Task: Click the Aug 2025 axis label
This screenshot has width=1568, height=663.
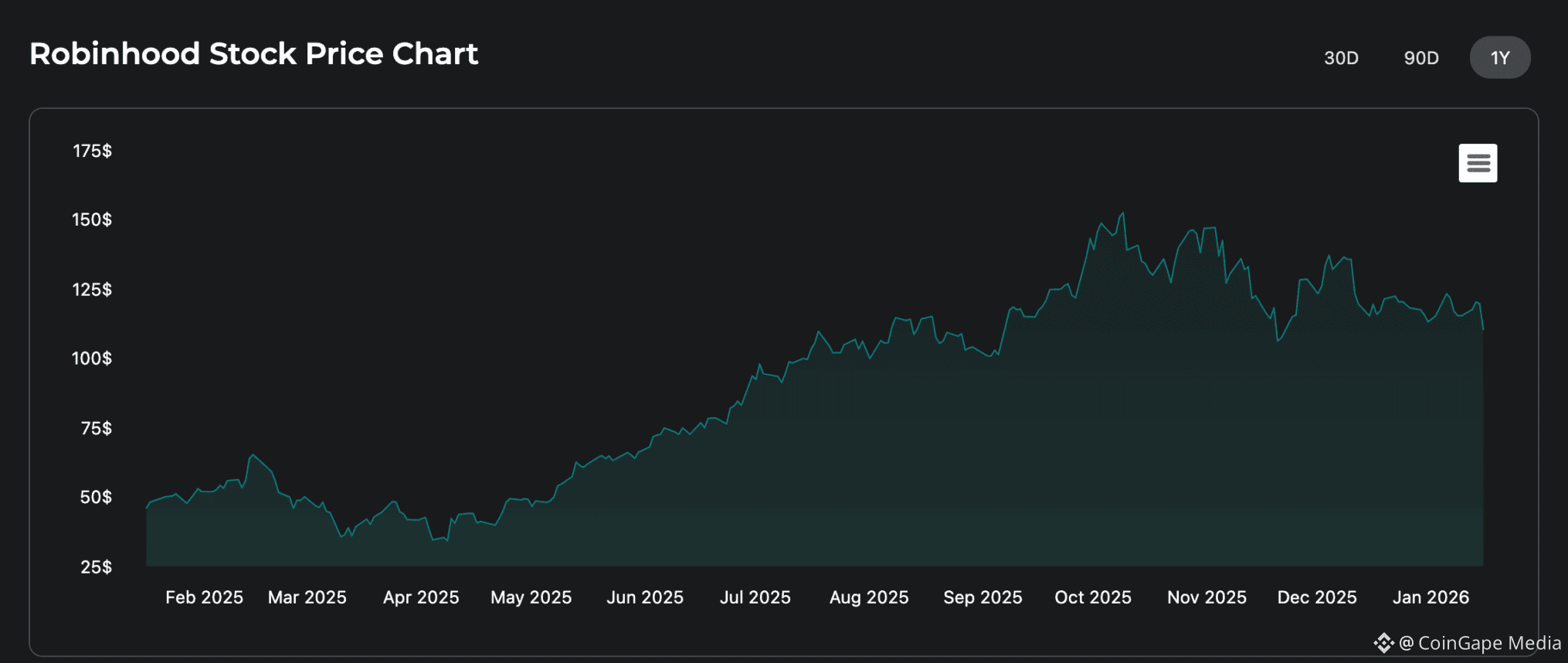Action: tap(869, 597)
